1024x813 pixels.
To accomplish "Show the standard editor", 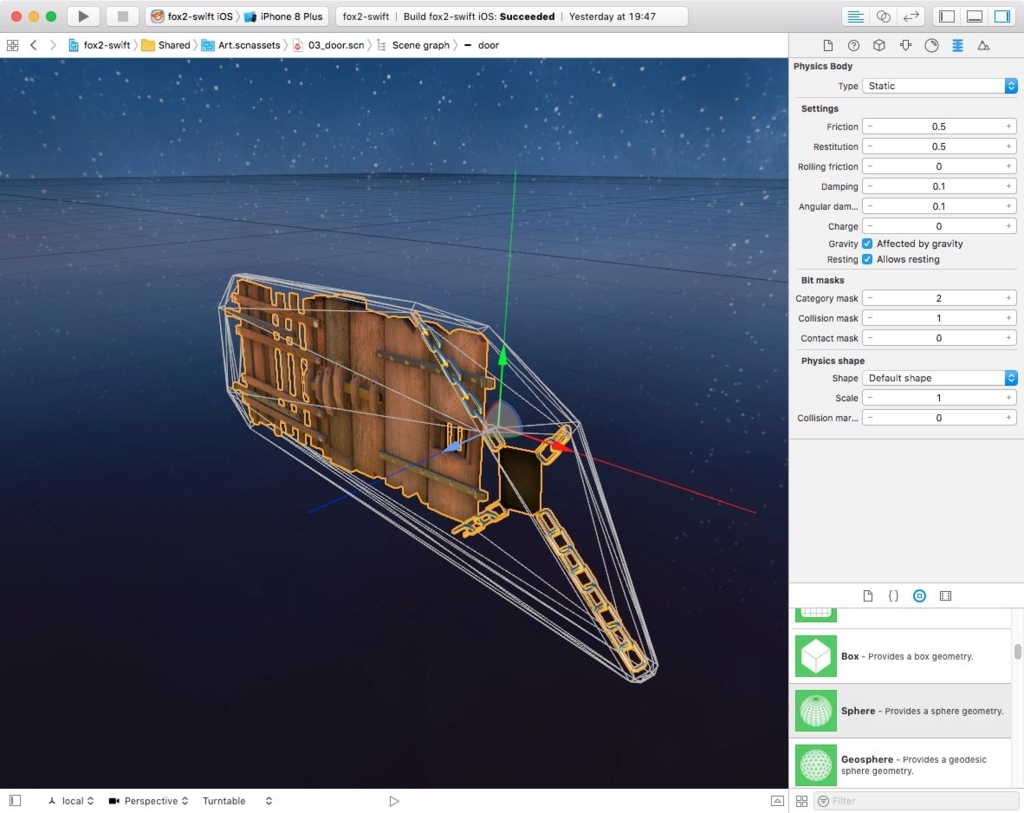I will pos(856,16).
